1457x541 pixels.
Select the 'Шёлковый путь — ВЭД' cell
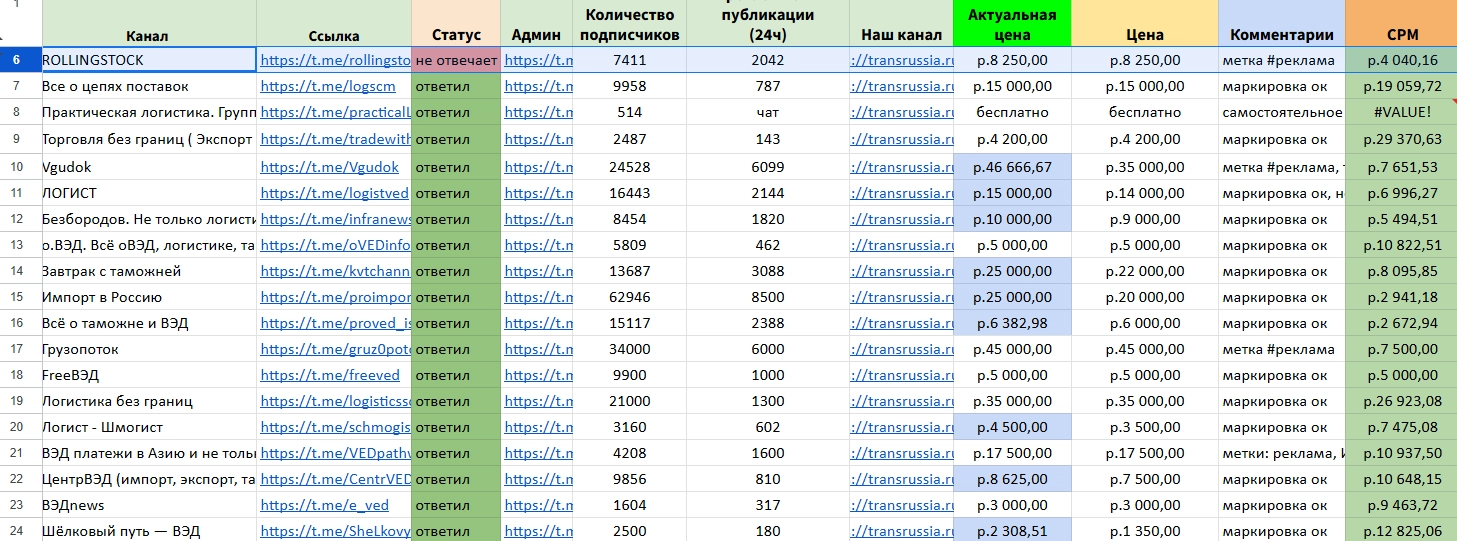(x=148, y=531)
